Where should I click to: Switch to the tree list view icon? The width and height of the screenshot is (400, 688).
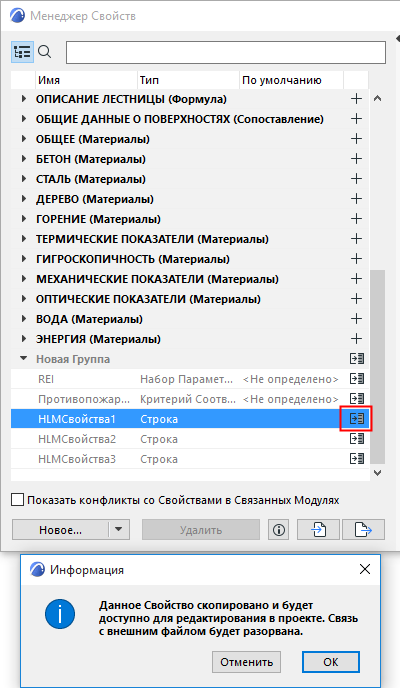coord(22,52)
